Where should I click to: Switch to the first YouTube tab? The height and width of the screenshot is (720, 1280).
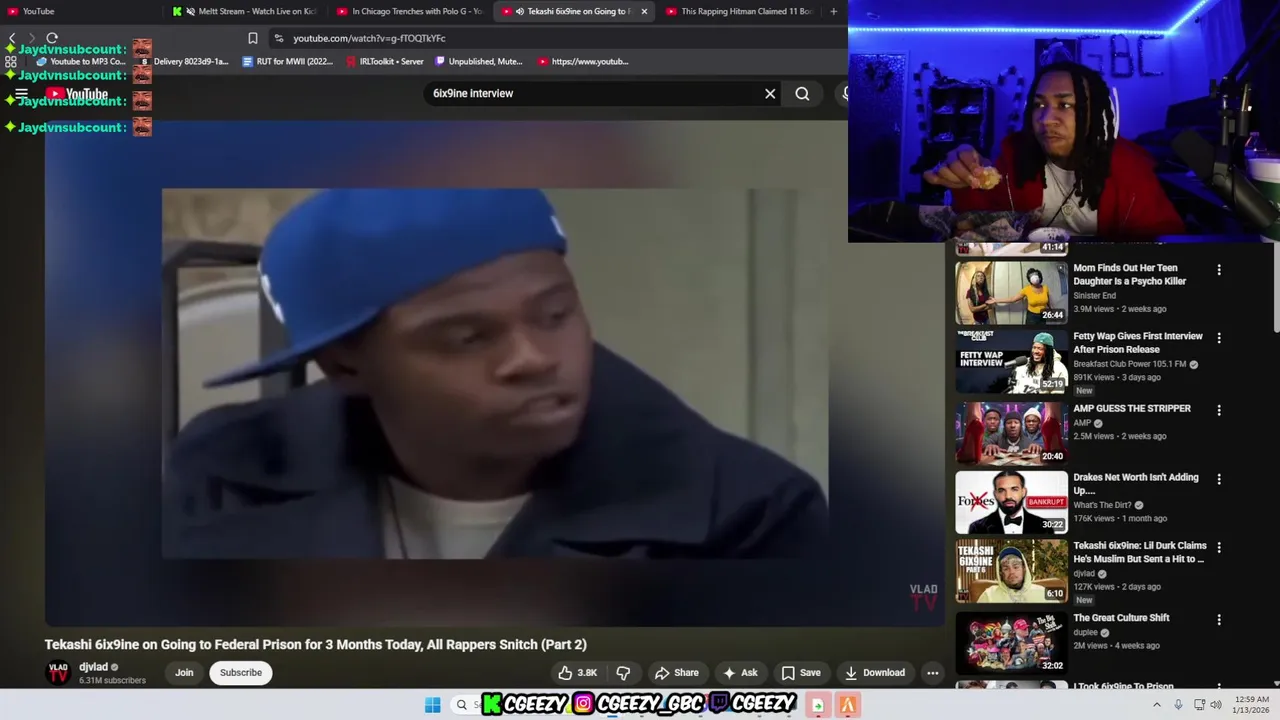click(x=80, y=11)
